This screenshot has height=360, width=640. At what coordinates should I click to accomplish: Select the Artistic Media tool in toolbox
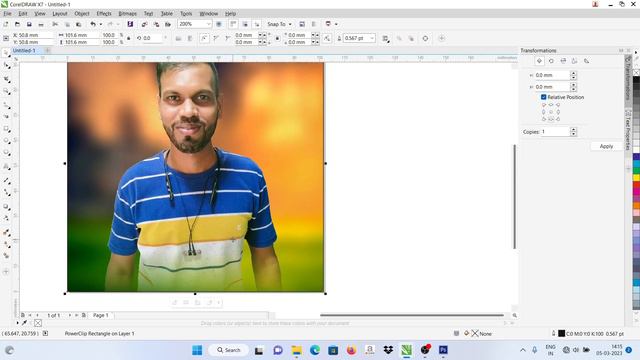pos(6,116)
